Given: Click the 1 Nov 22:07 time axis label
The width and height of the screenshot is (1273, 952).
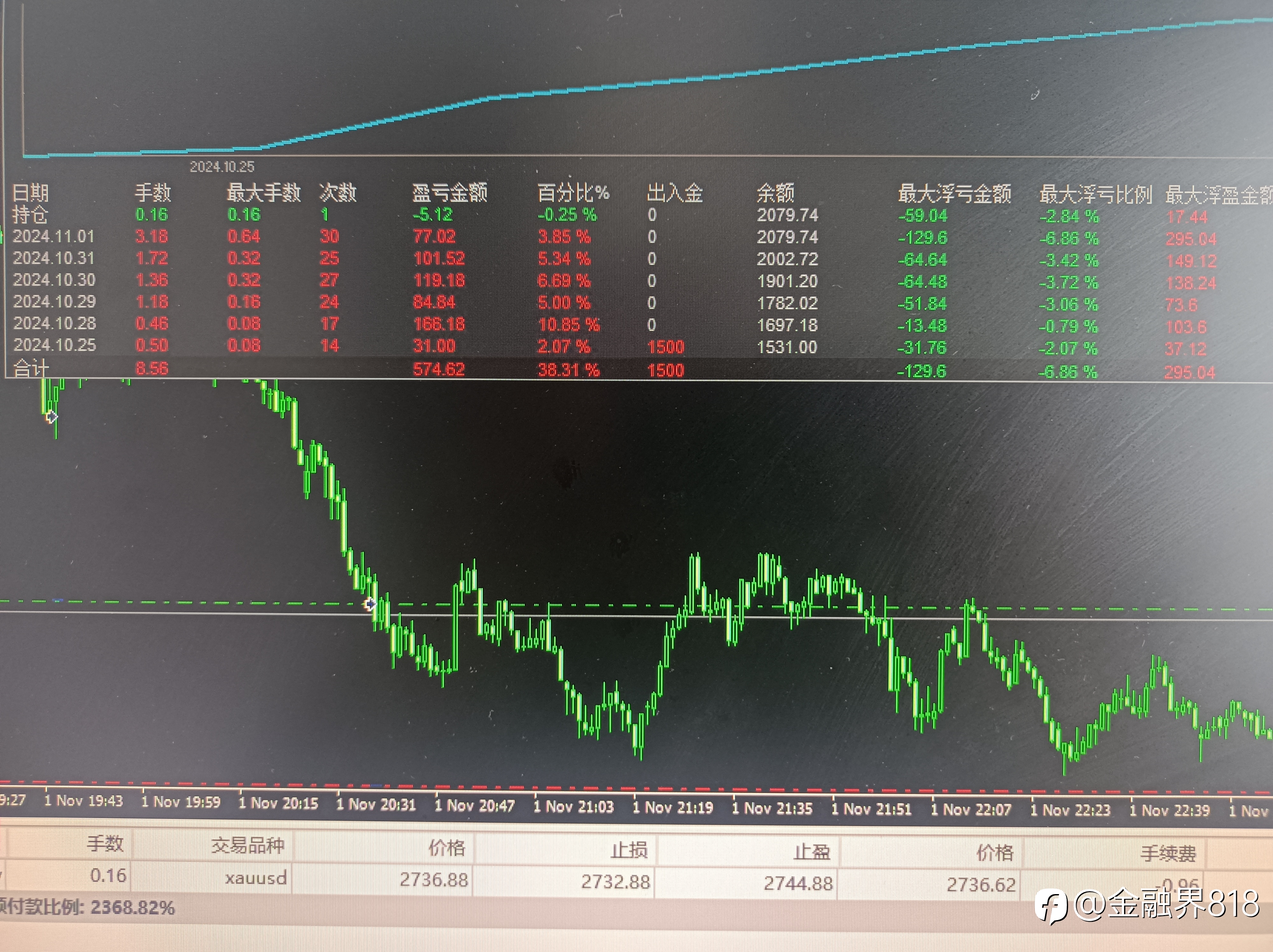Looking at the screenshot, I should (x=971, y=810).
